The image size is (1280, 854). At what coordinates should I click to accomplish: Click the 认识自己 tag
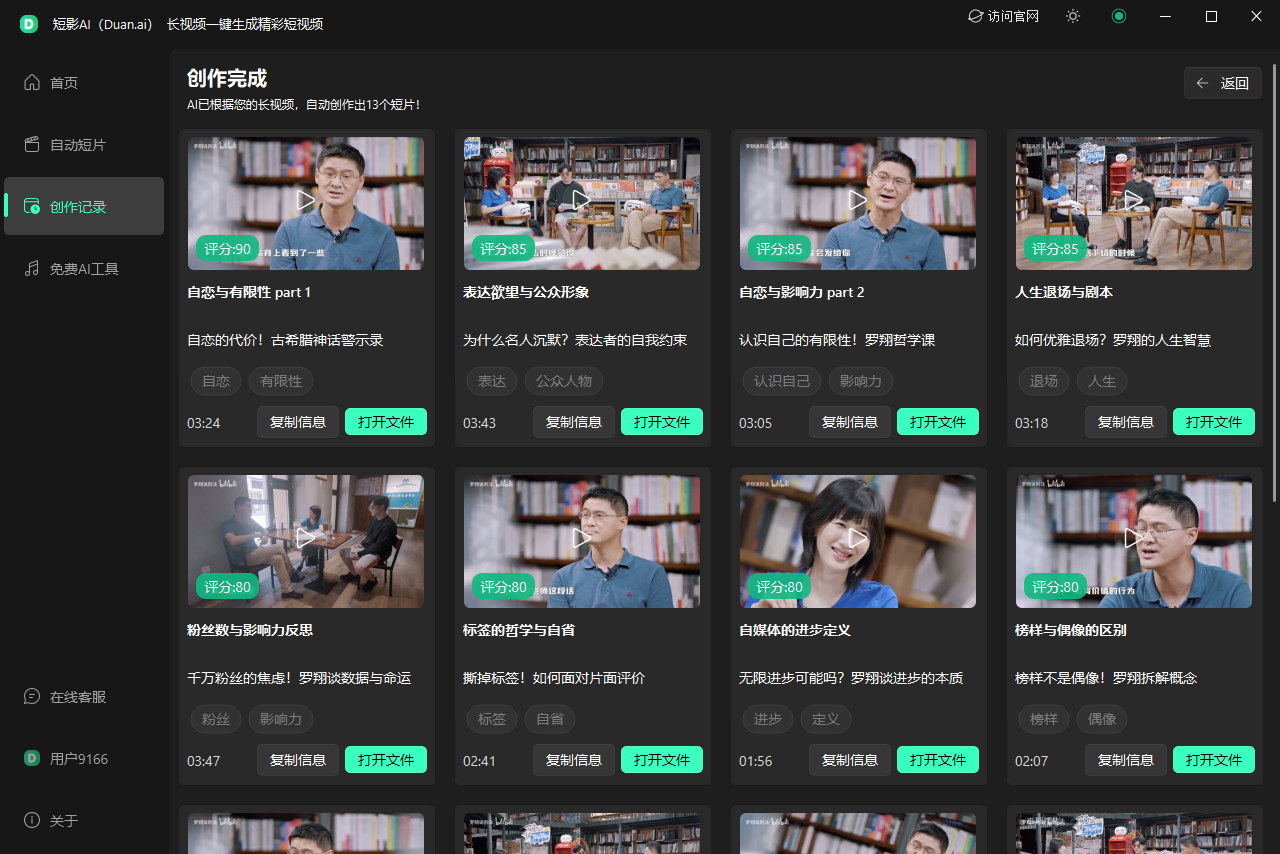tap(782, 381)
